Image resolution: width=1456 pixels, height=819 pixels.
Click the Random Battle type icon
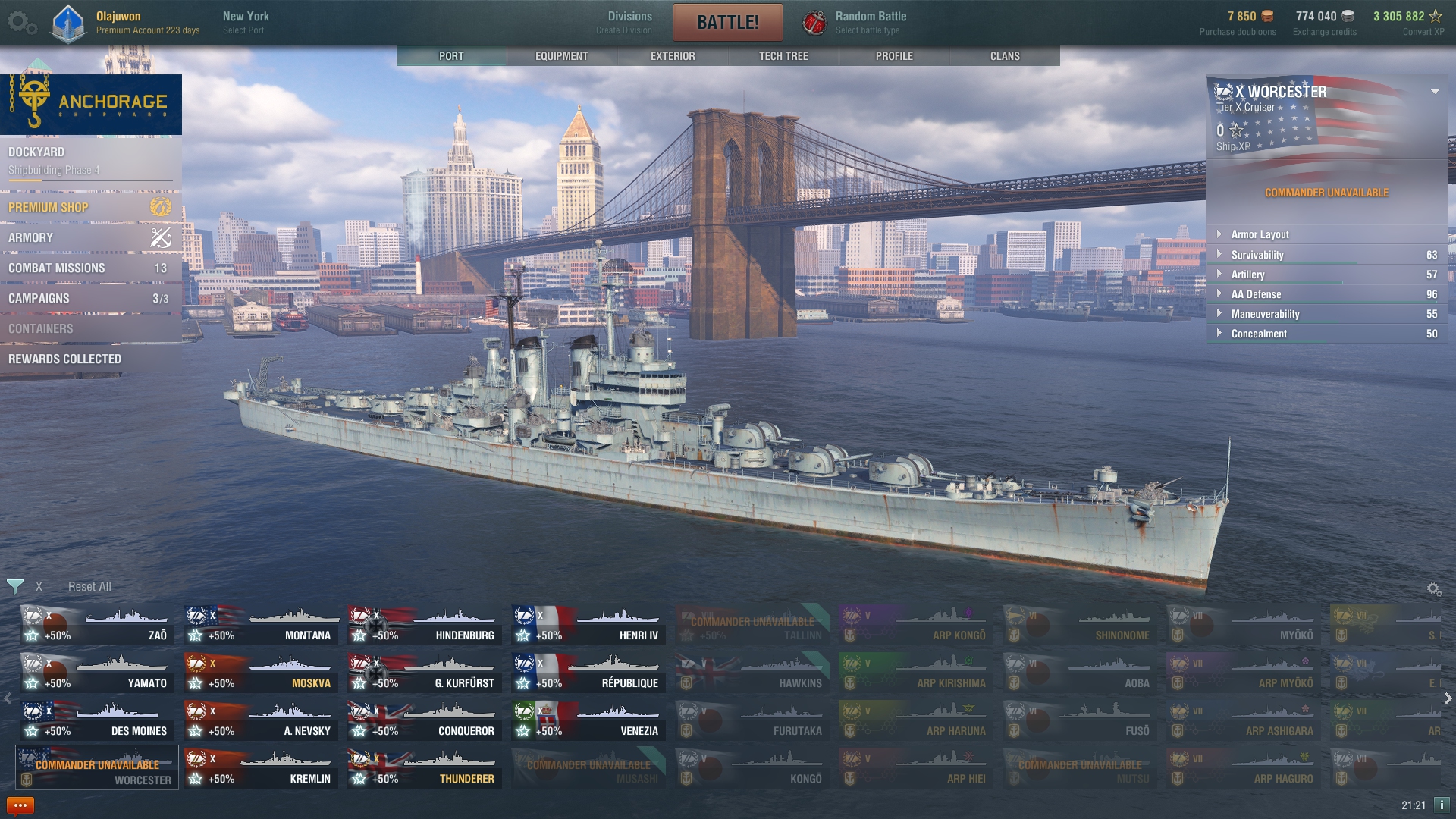[x=814, y=23]
